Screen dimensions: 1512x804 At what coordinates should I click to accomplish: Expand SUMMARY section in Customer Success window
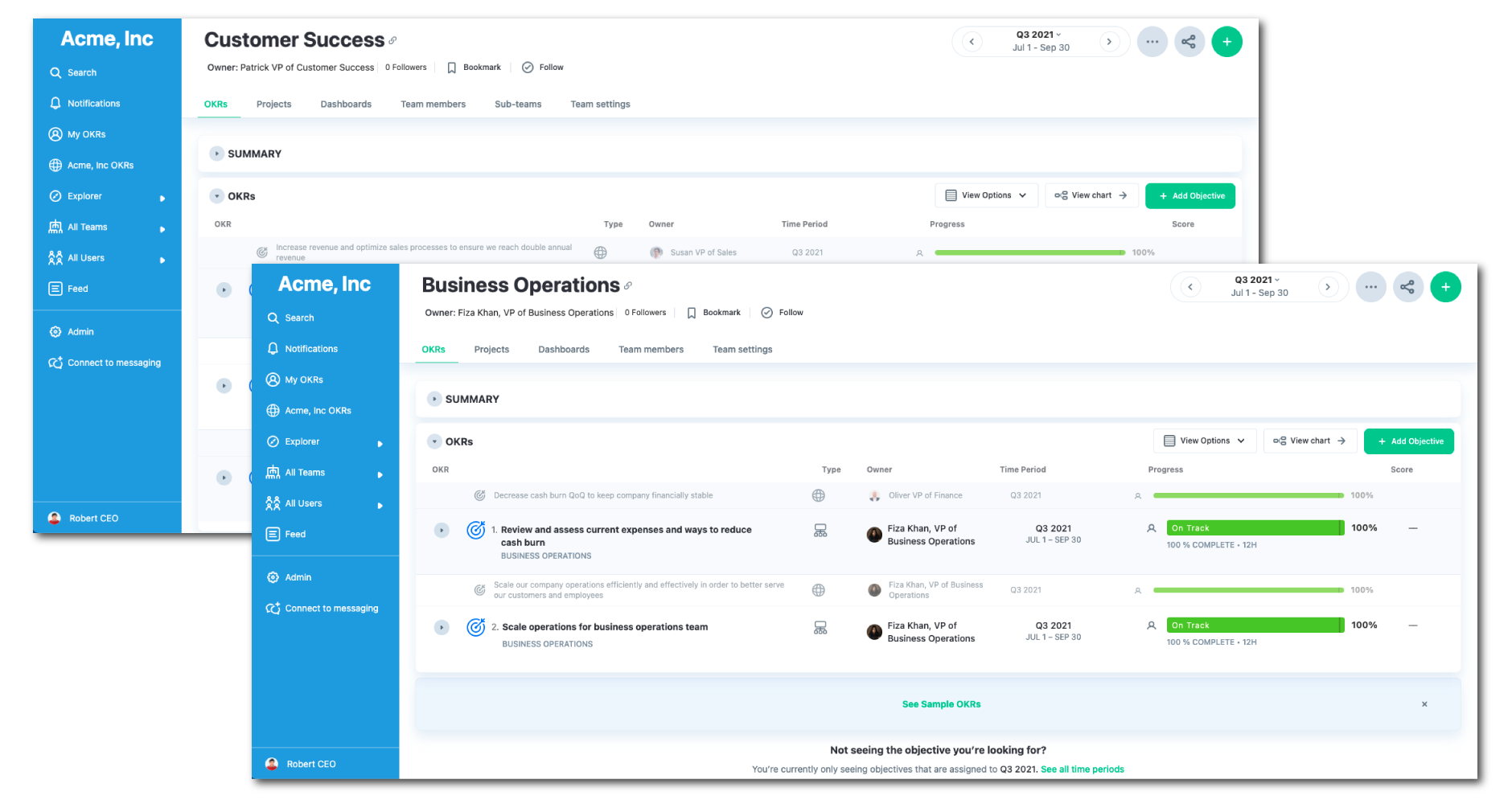(x=216, y=154)
